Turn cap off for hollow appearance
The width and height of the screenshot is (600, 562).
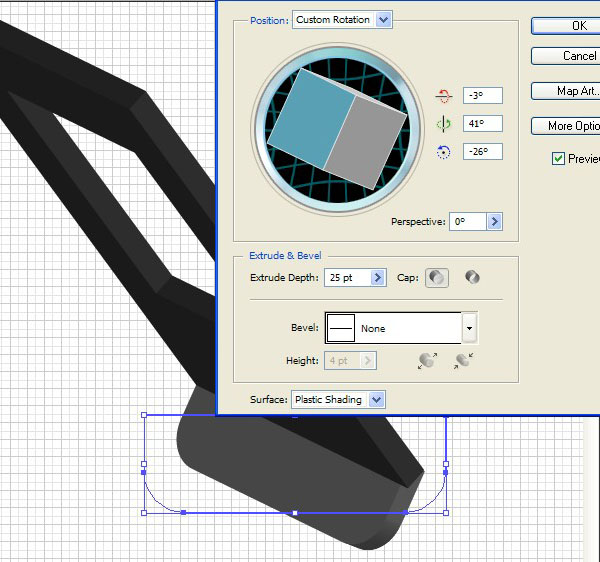472,277
